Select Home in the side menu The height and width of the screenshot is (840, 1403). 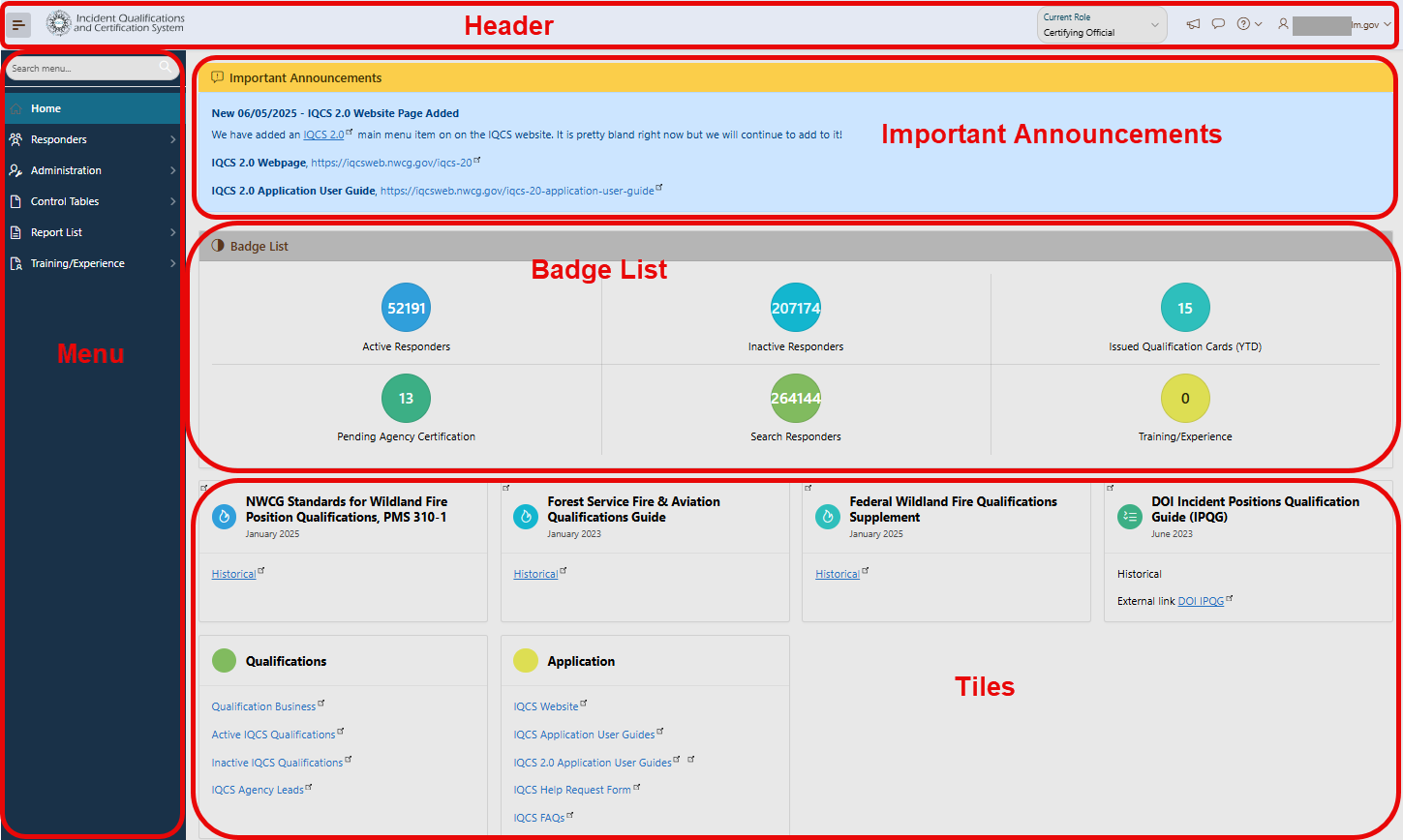tap(92, 108)
